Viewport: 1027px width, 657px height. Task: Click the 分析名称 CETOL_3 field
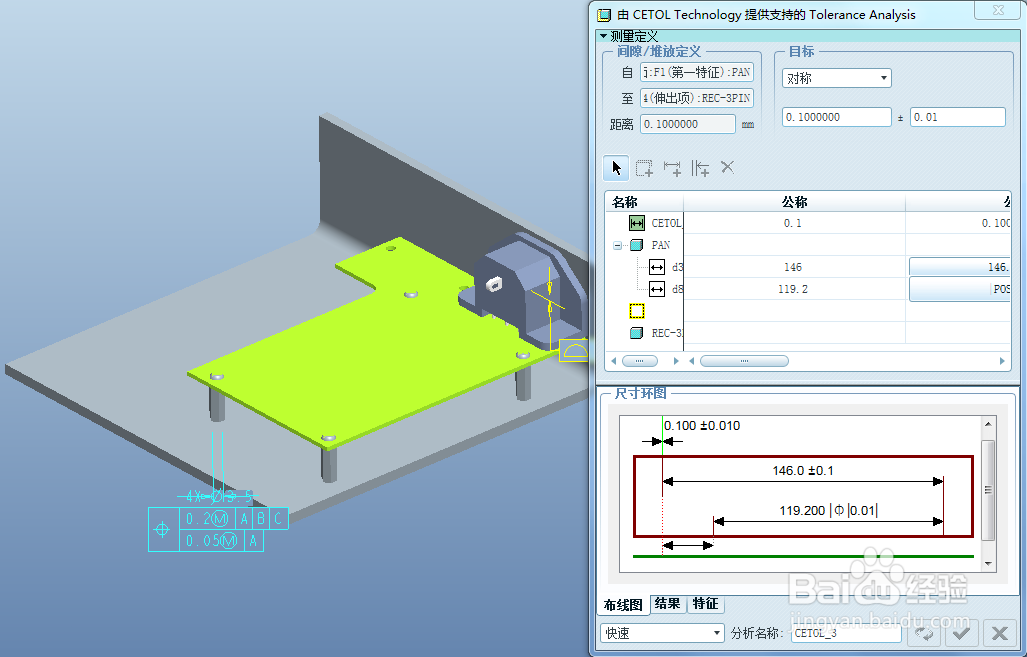(846, 633)
